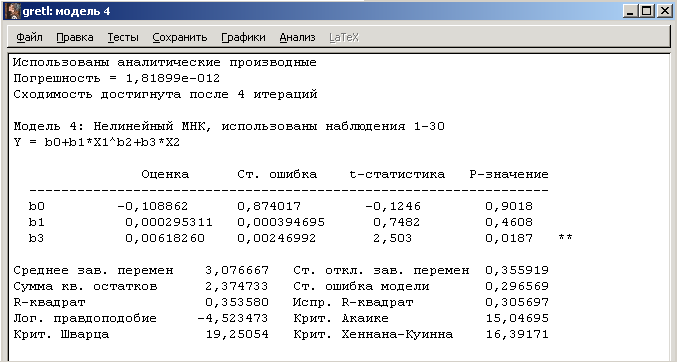Image resolution: width=677 pixels, height=363 pixels.
Task: Click the value 0,355919
Action: click(517, 271)
